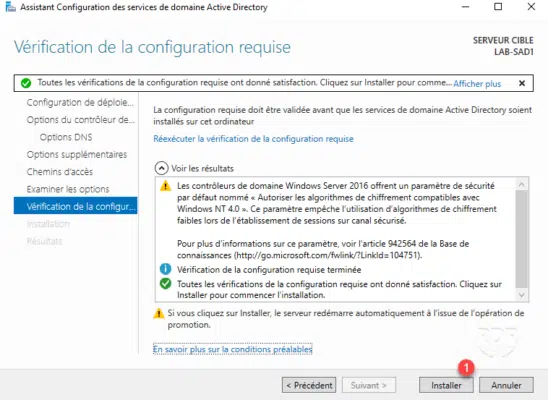Close the wizard window

[x=531, y=7]
